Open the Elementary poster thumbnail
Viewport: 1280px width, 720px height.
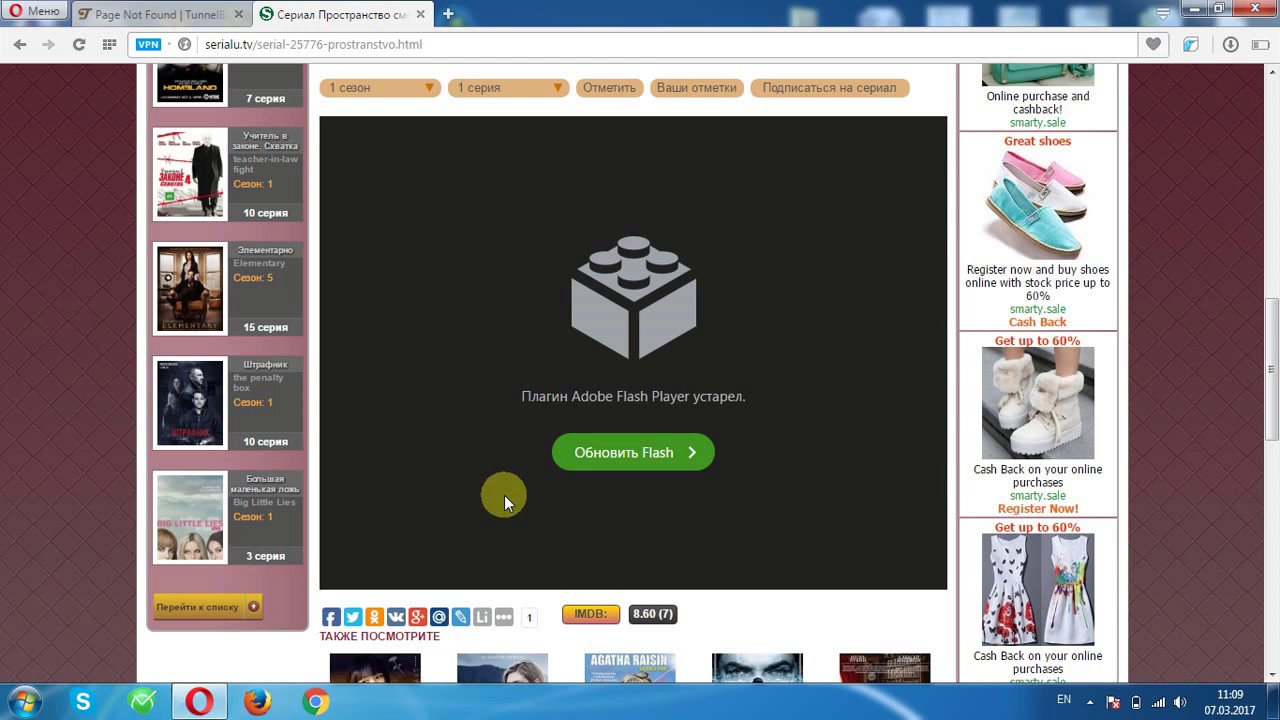coord(190,289)
